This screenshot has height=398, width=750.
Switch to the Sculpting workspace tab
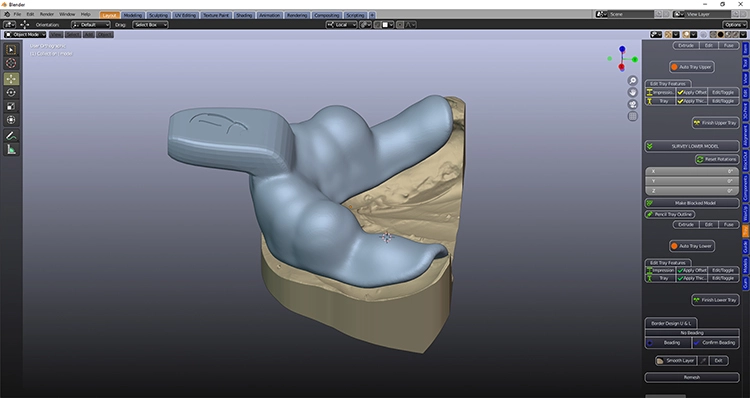coord(158,15)
